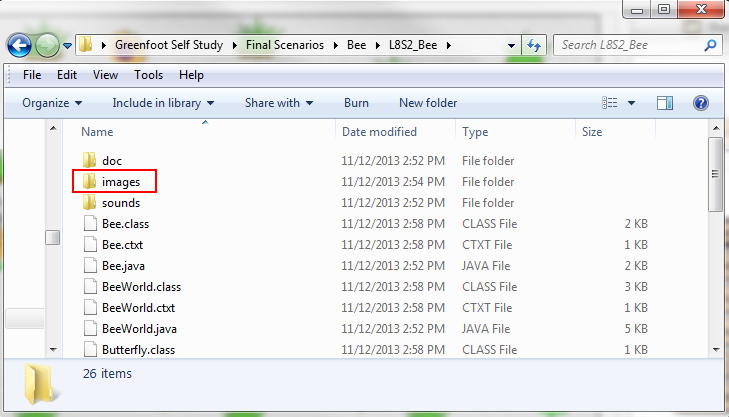Open the Help question mark icon

pyautogui.click(x=700, y=103)
